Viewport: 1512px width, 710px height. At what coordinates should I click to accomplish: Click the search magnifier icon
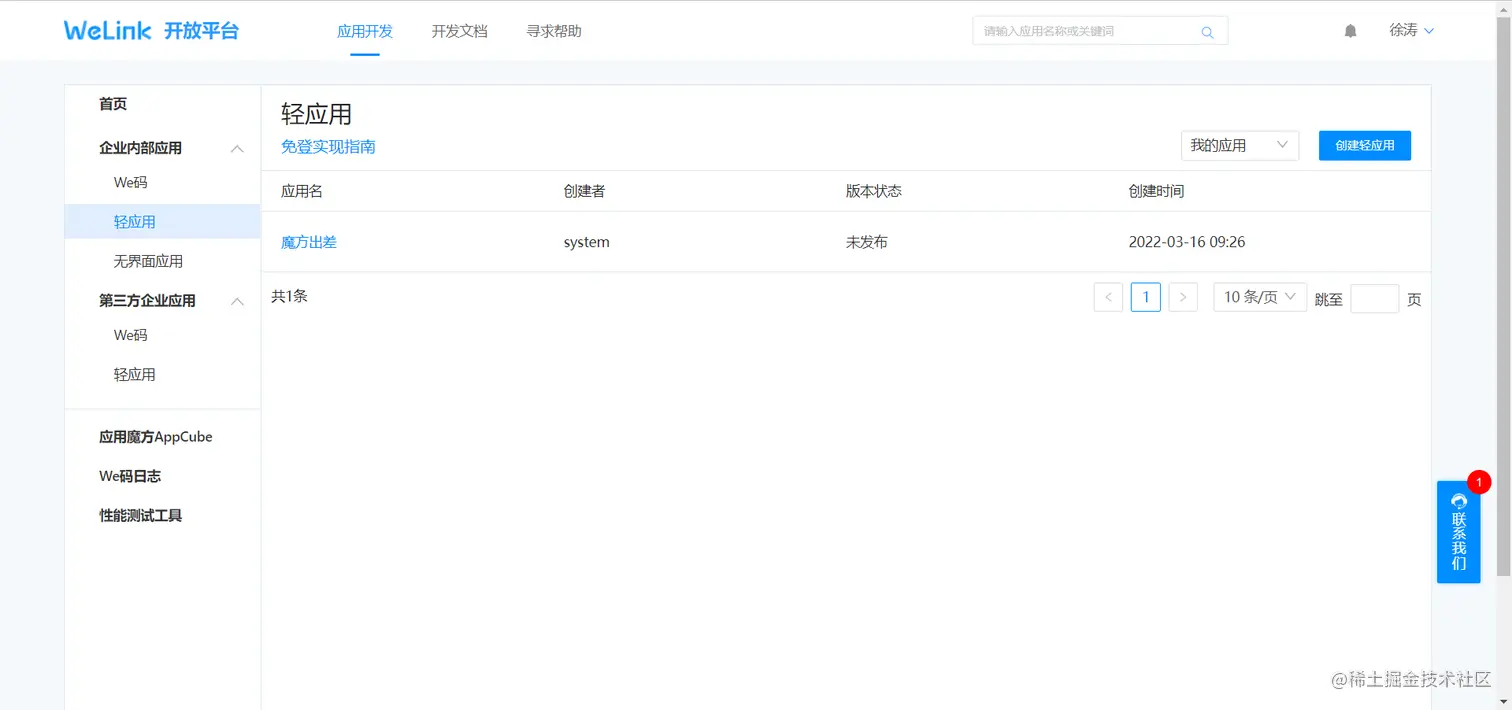[x=1207, y=31]
